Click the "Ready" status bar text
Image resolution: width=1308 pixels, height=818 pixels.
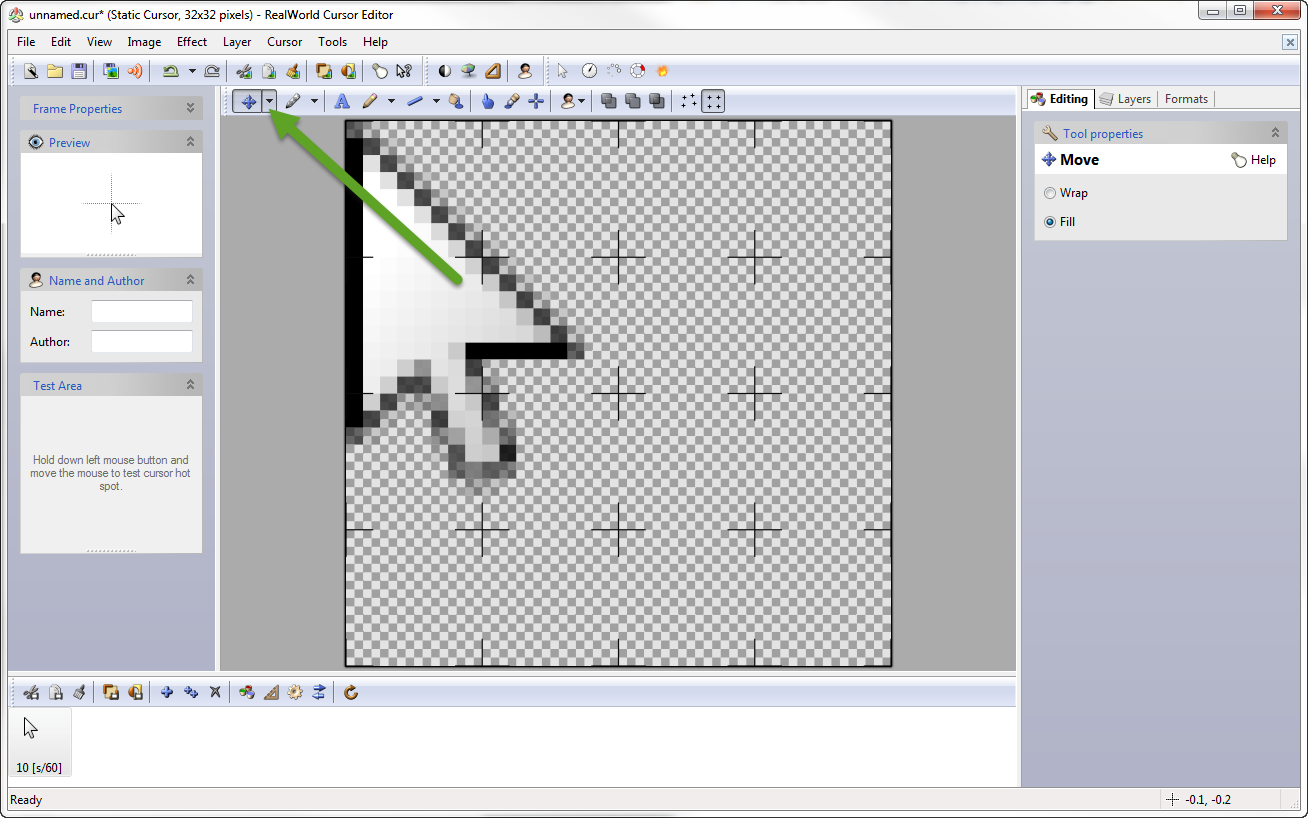tap(26, 800)
